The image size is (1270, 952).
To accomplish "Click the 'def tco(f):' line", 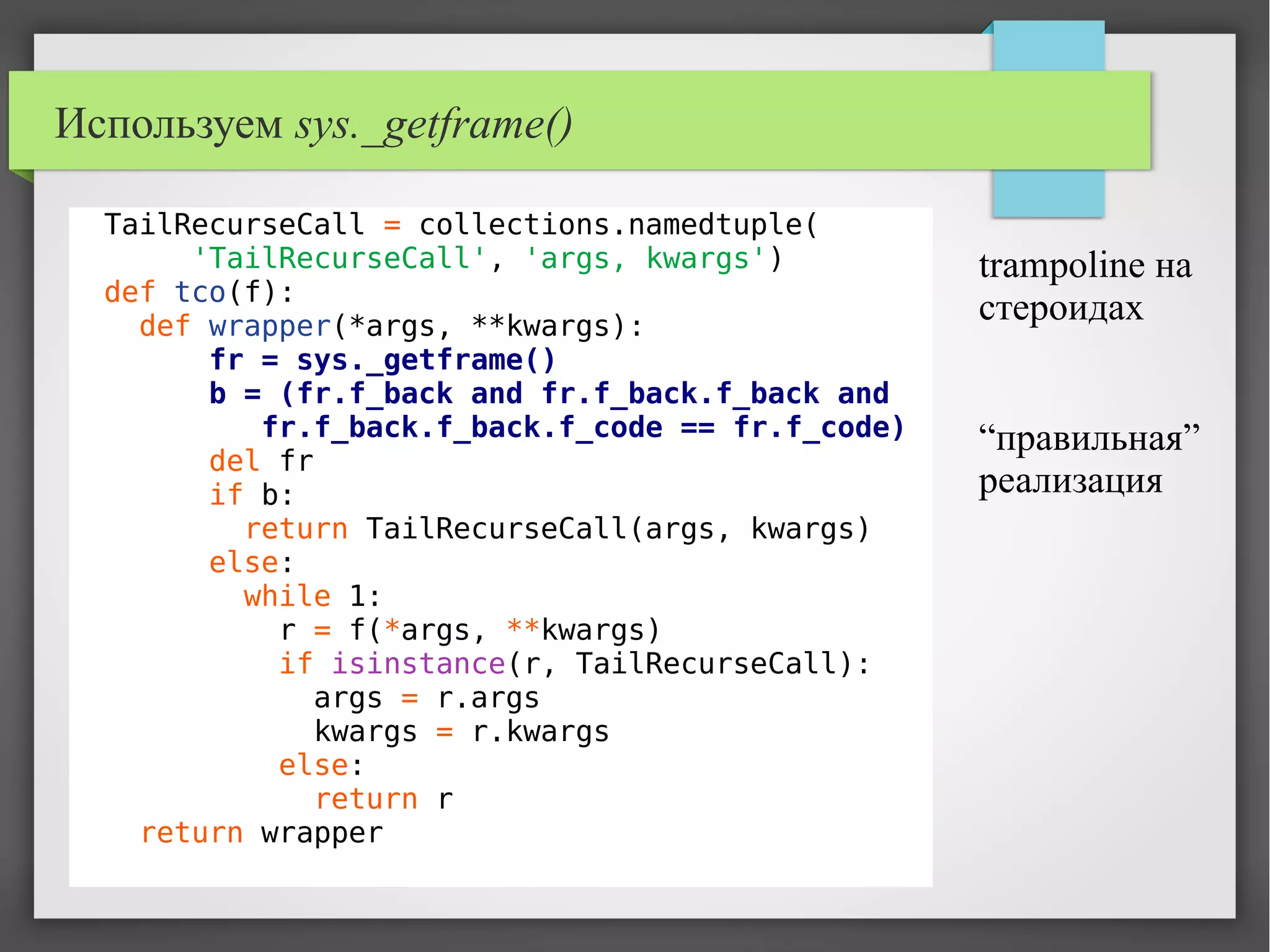I will 198,292.
